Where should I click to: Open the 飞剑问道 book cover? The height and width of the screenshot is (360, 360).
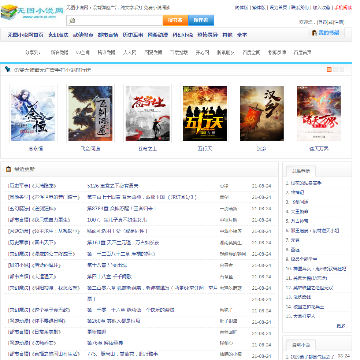tap(90, 113)
